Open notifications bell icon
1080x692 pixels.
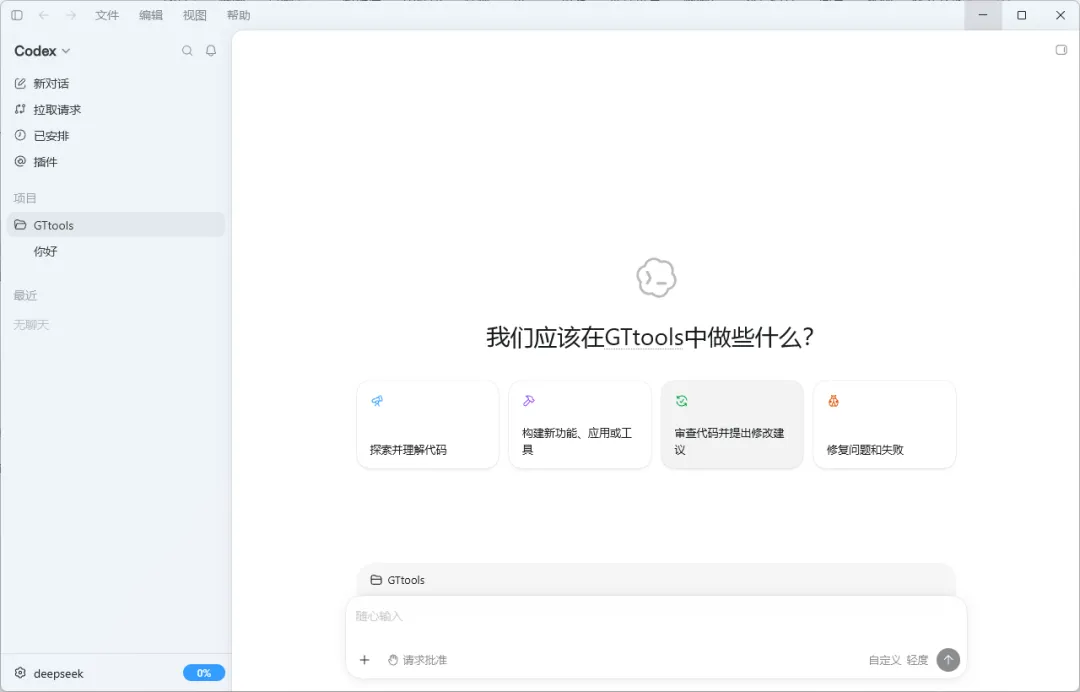coord(211,50)
